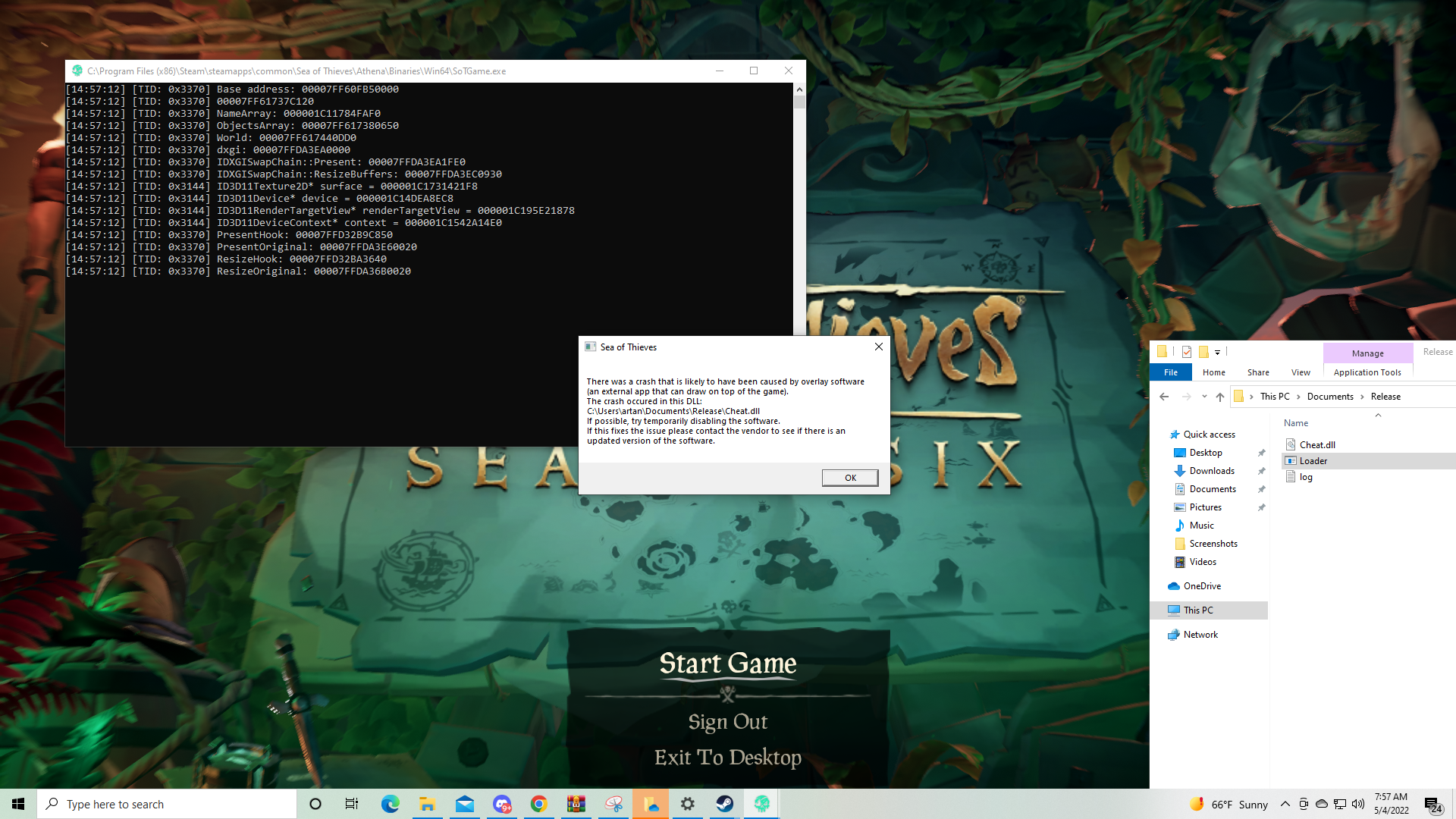1456x819 pixels.
Task: Expand the chevron after This PC in the breadcrumb
Action: tap(1298, 397)
